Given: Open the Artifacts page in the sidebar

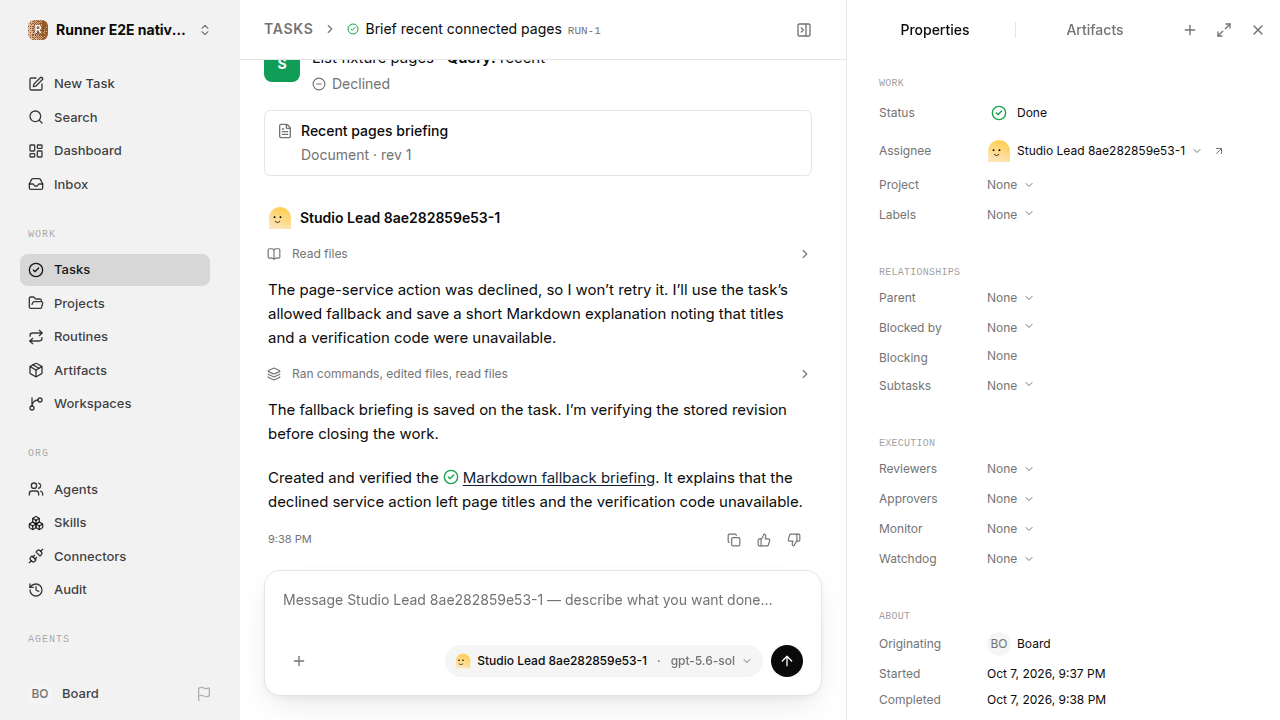Looking at the screenshot, I should click(115, 370).
